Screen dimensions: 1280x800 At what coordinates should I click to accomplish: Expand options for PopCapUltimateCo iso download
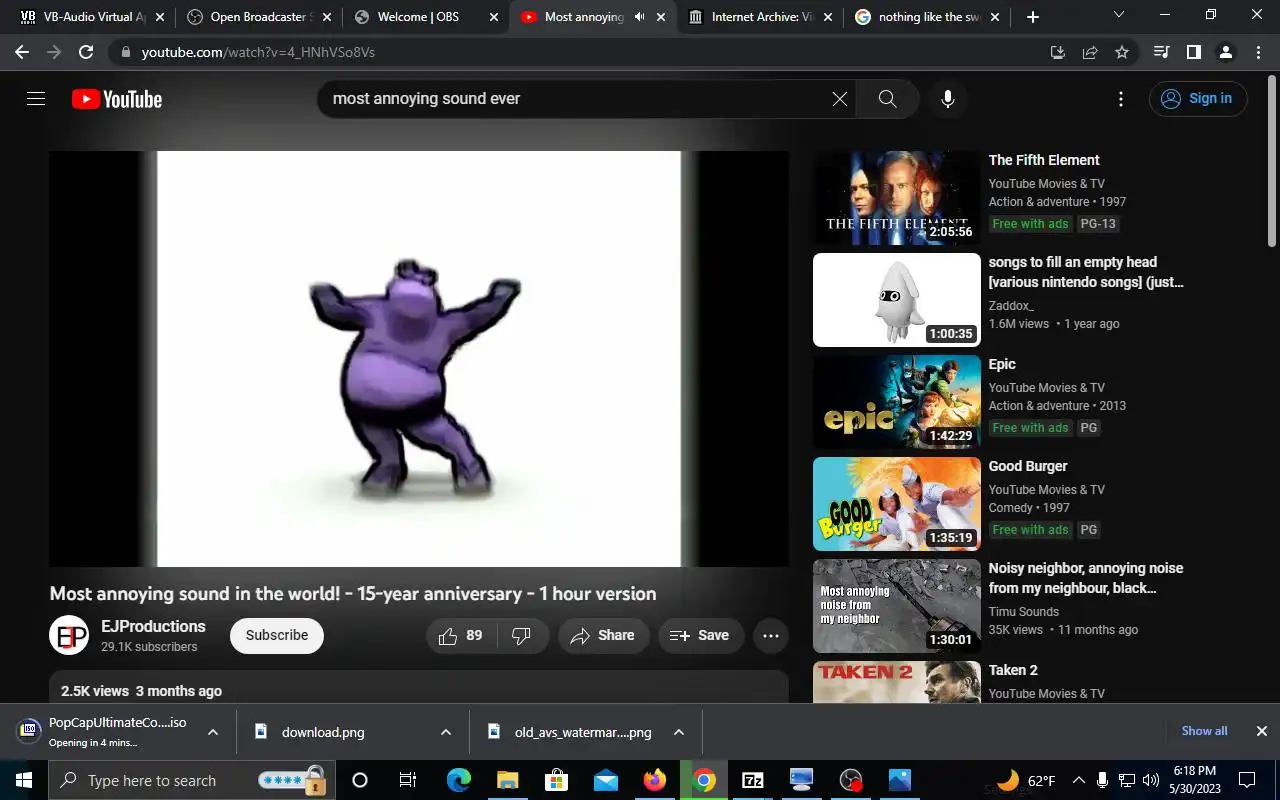[x=212, y=732]
